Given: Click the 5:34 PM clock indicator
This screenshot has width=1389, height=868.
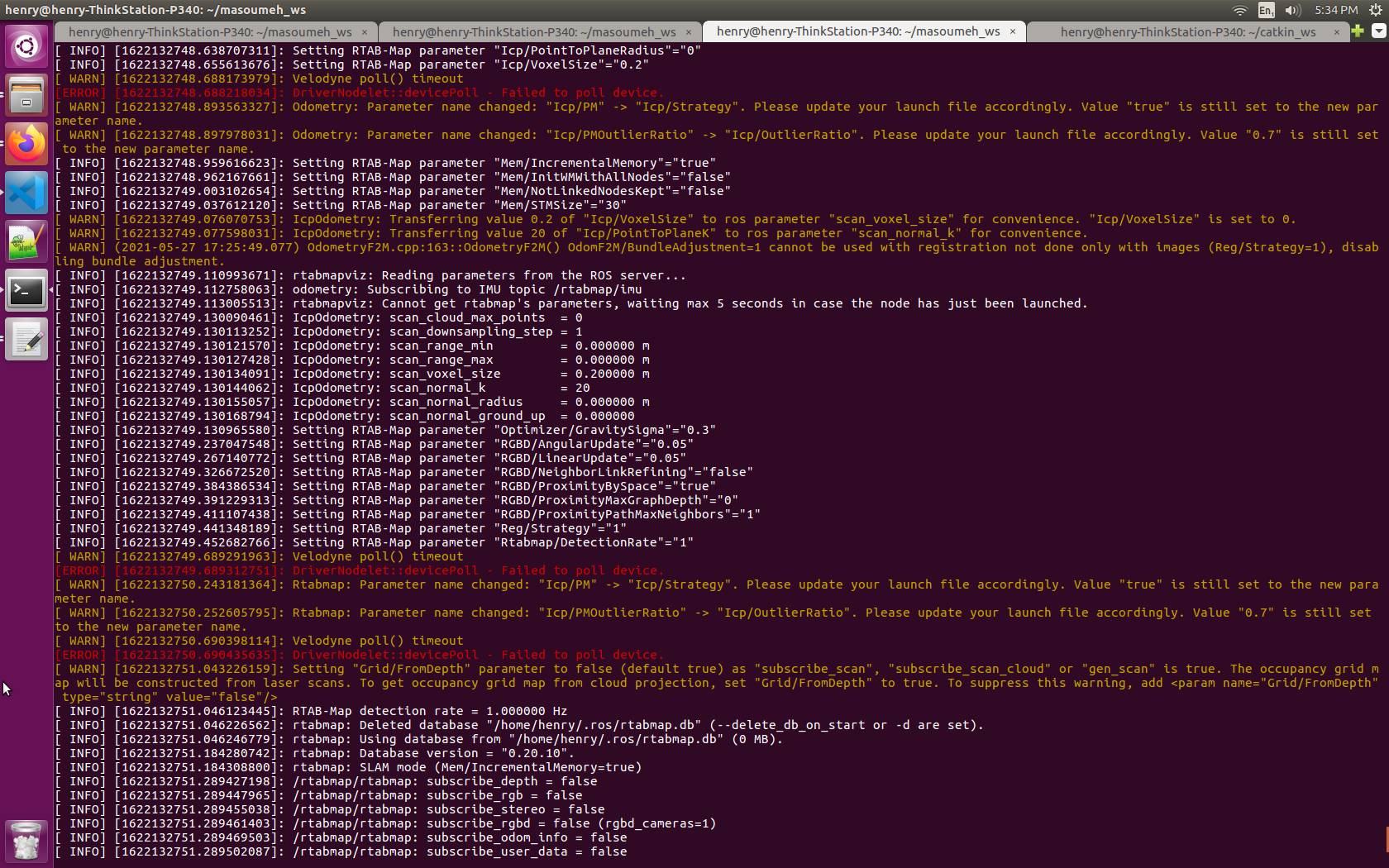Looking at the screenshot, I should click(x=1336, y=10).
